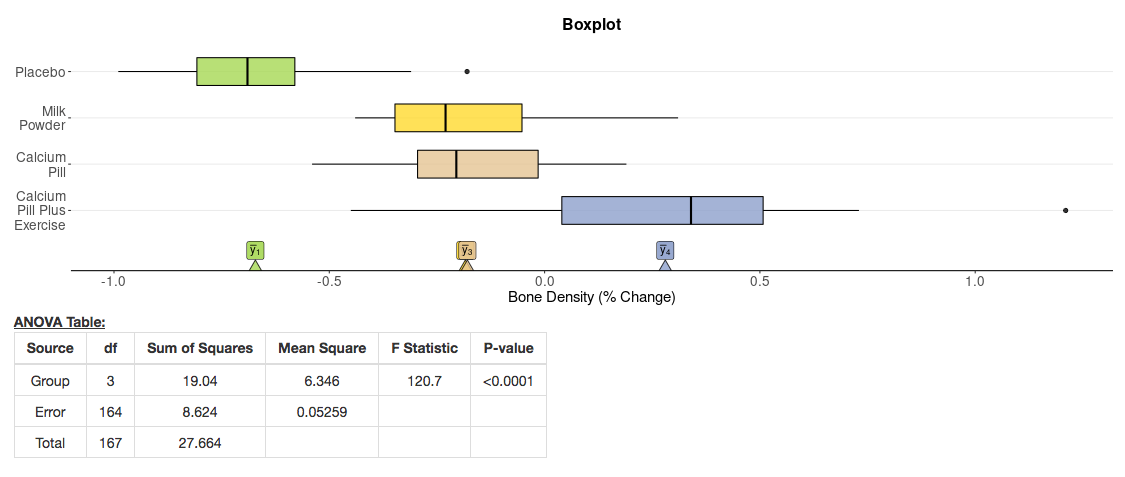Click the Calcium Pill Plus Exercise outlier dot
This screenshot has height=477, width=1125.
(1066, 210)
